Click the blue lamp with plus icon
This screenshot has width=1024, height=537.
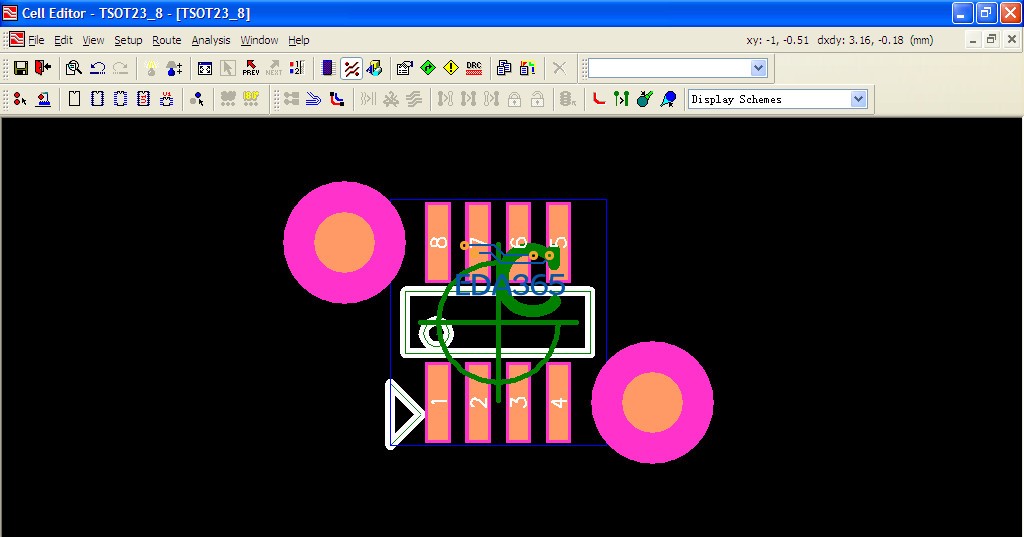coord(174,68)
